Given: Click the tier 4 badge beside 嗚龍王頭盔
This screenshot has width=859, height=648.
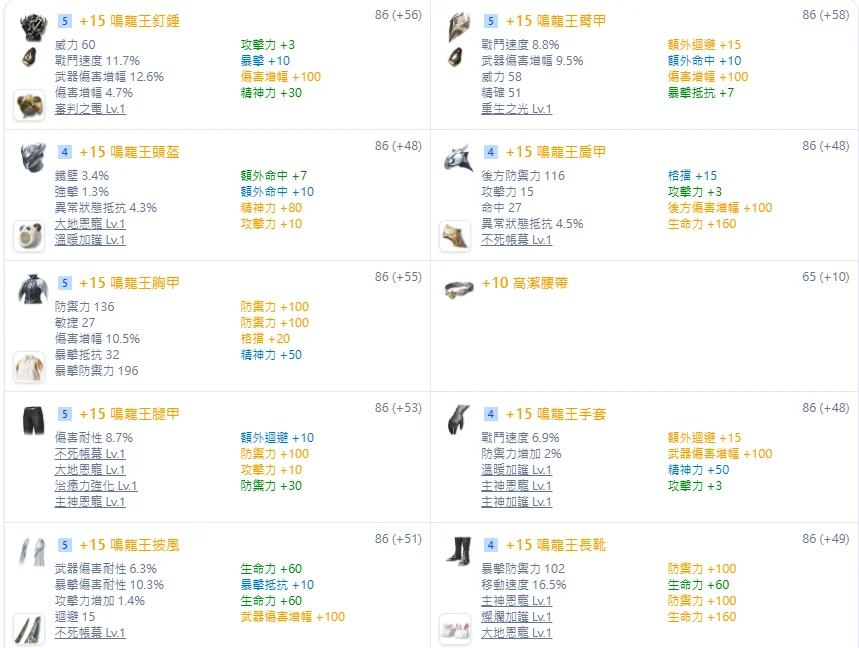Looking at the screenshot, I should tap(65, 152).
